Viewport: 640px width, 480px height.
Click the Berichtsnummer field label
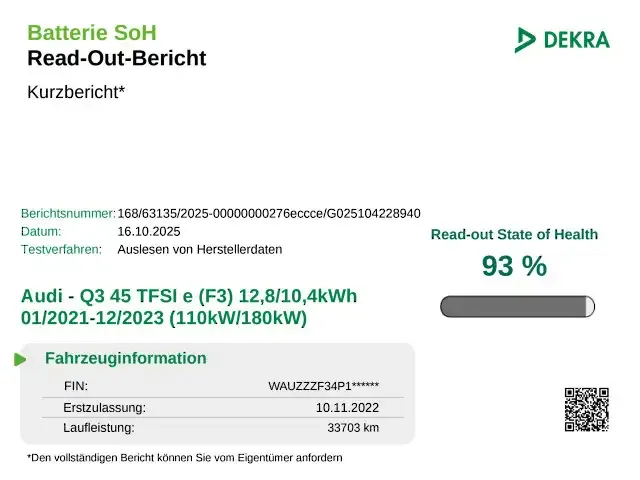[68, 214]
